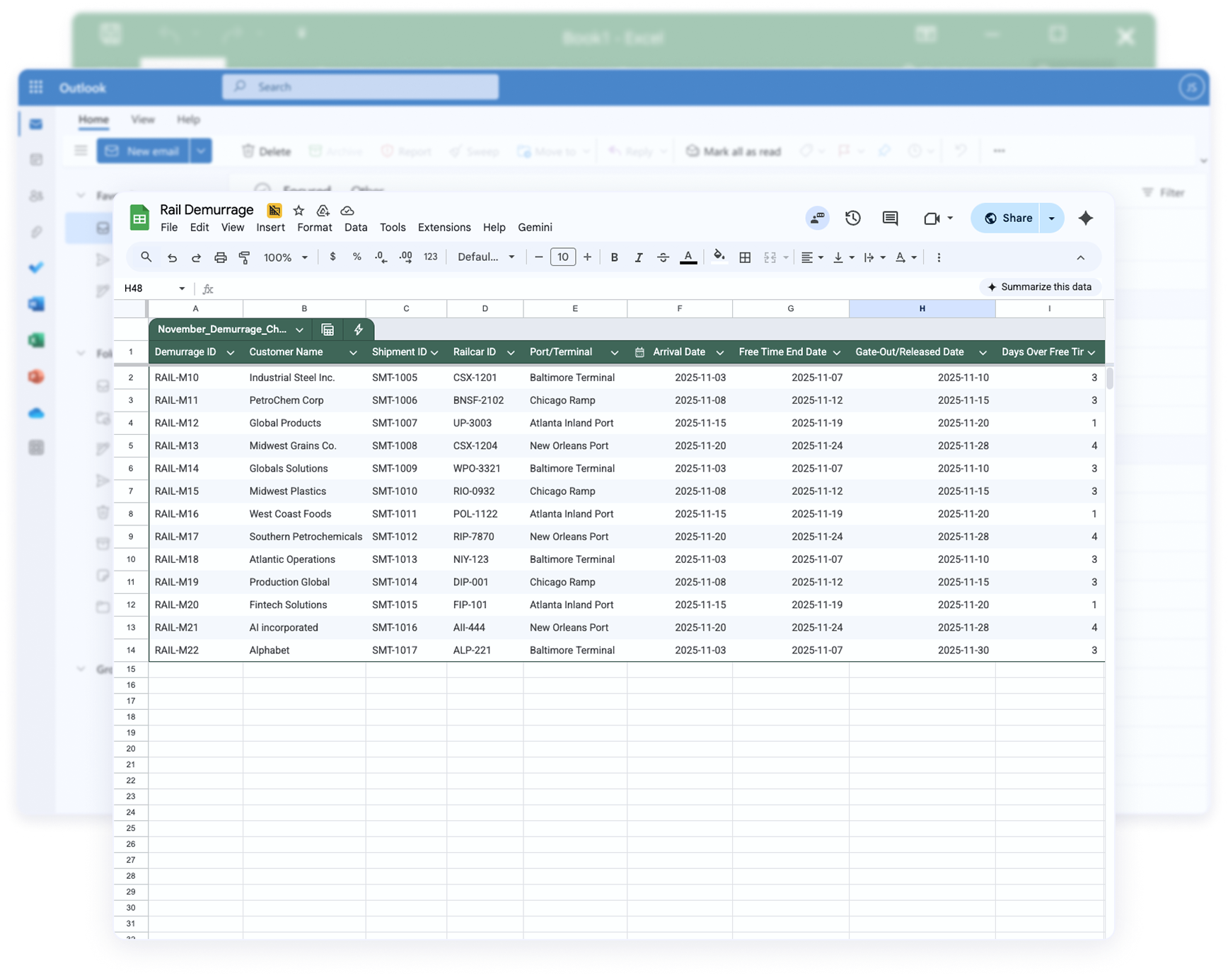
Task: Toggle bold formatting
Action: point(614,257)
